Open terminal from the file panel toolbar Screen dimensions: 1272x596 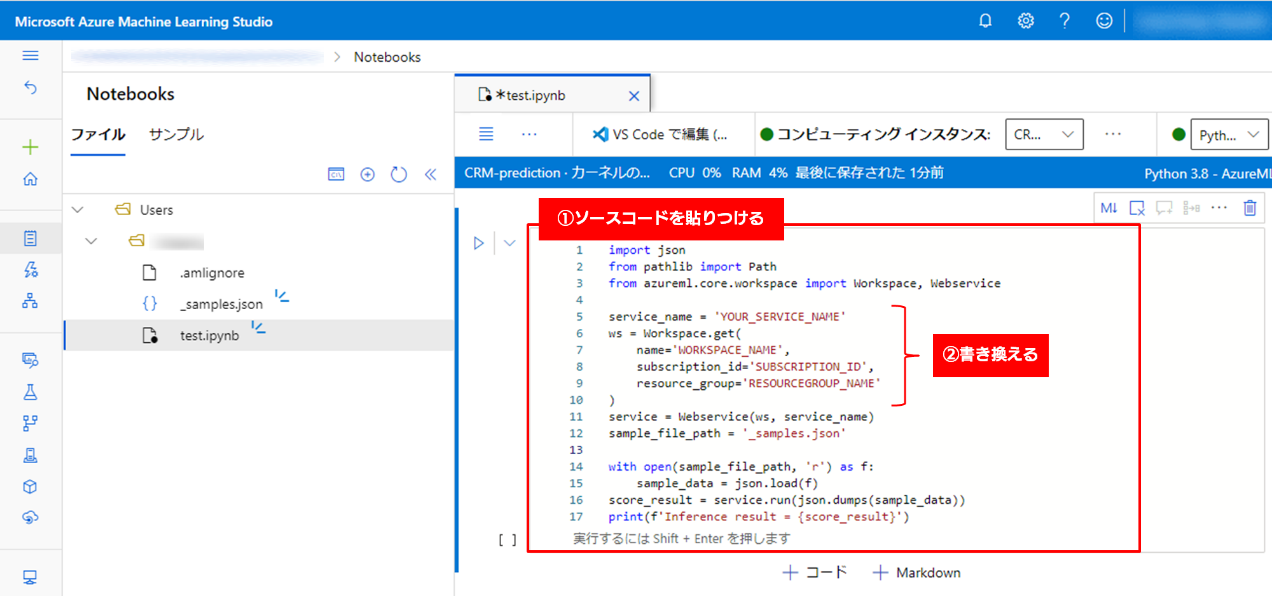pos(336,174)
